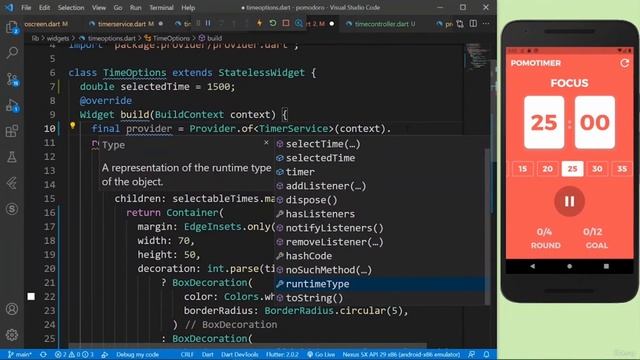Image resolution: width=640 pixels, height=360 pixels.
Task: Open Source Control view
Action: click(x=12, y=79)
